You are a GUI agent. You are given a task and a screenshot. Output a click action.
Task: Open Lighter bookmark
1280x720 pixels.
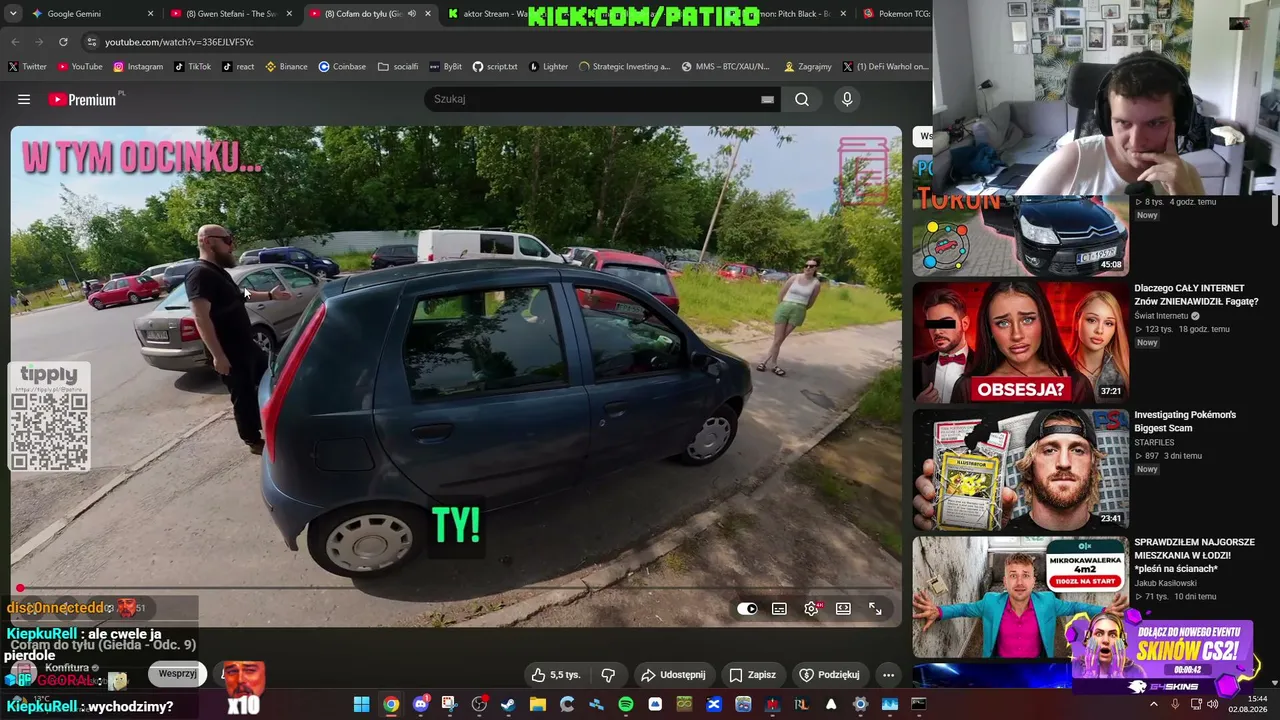click(x=548, y=67)
